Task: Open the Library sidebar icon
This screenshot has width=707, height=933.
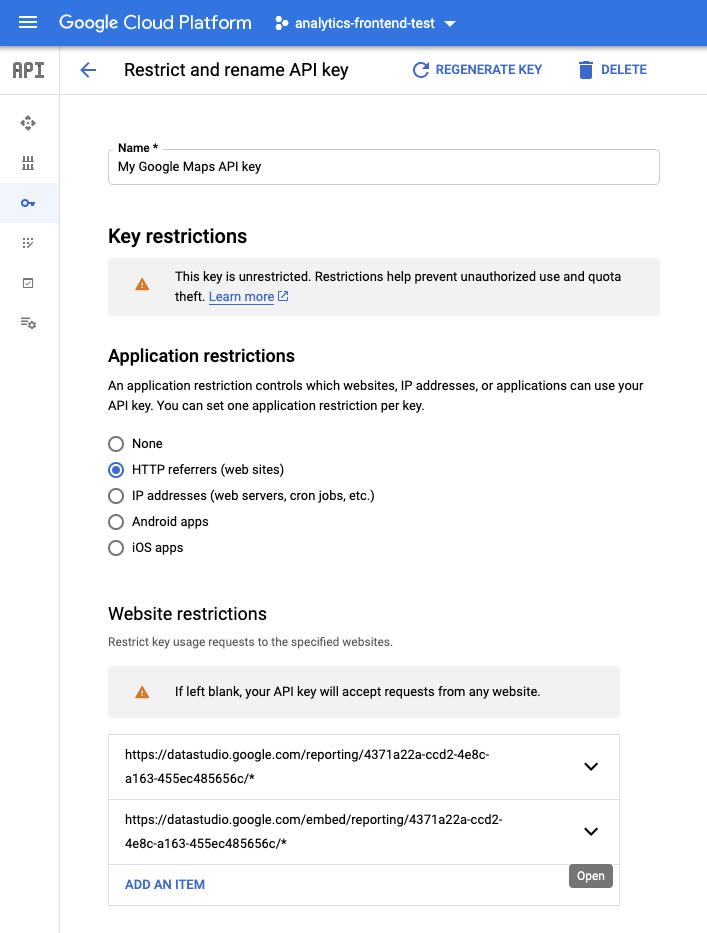Action: 28,163
